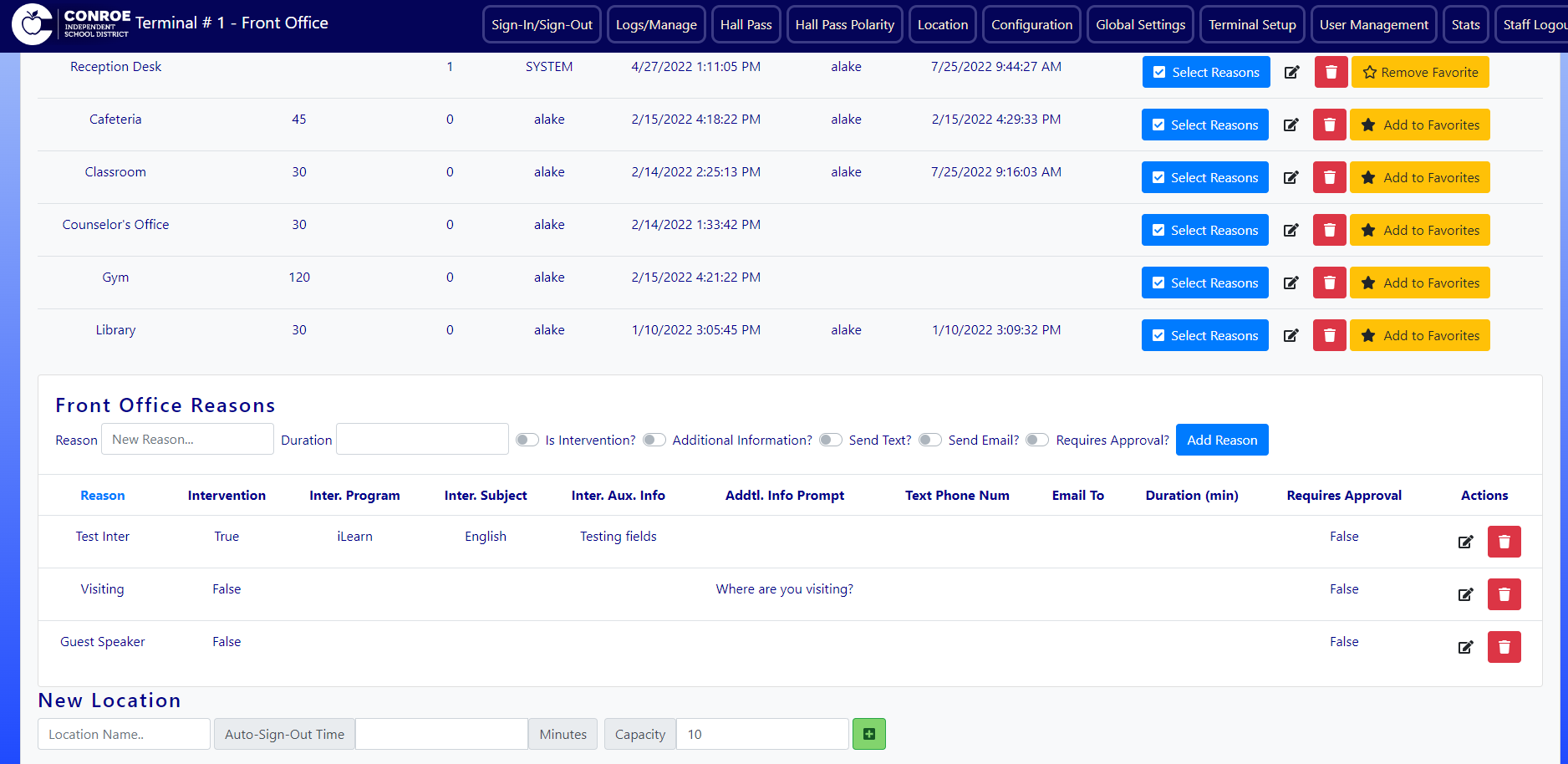Add Counselor's Office to favorites
Viewport: 1568px width, 764px height.
[1419, 230]
